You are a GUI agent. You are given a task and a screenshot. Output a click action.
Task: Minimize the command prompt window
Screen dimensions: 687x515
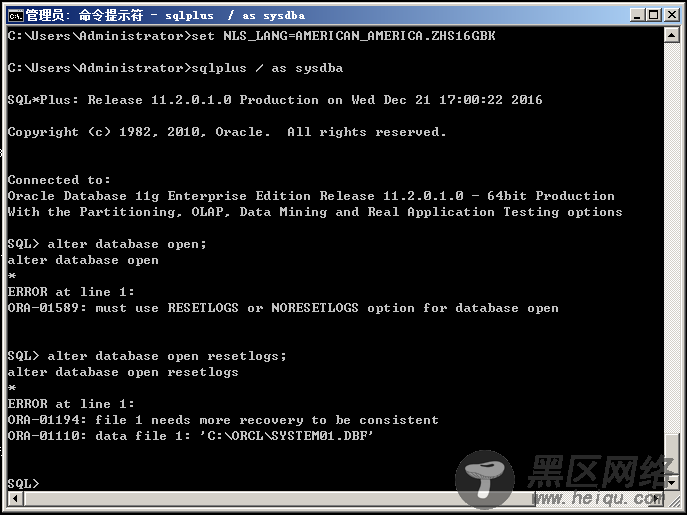[637, 15]
